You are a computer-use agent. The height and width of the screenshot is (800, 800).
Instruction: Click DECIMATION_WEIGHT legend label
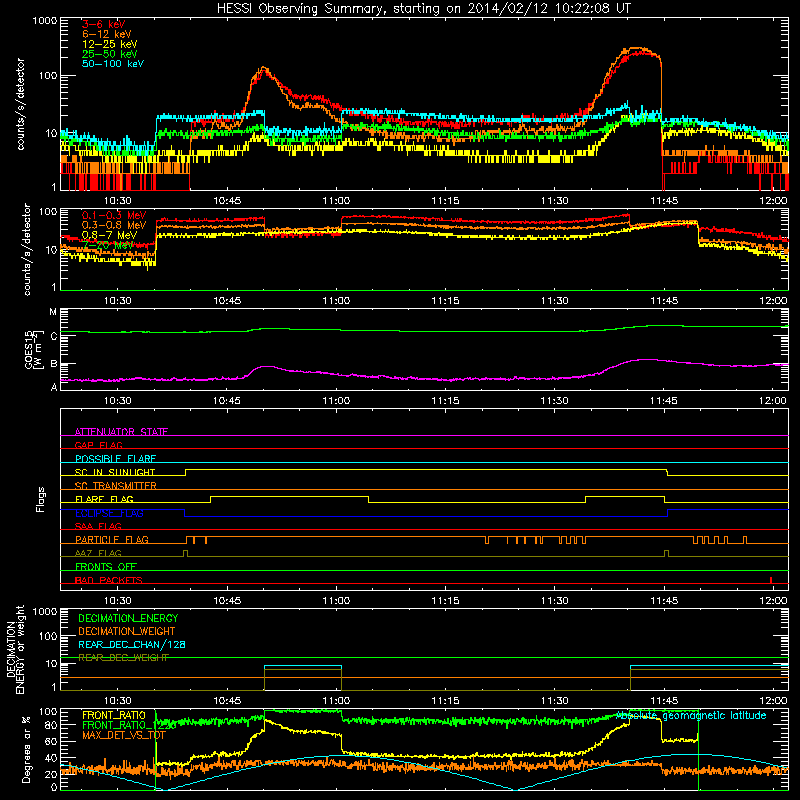127,631
